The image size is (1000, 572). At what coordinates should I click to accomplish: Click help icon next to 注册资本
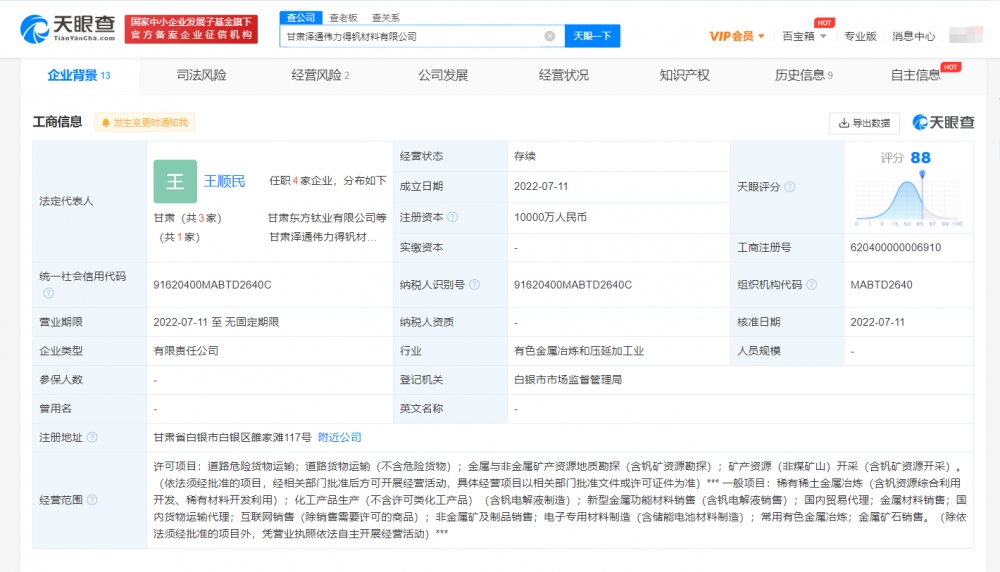click(x=453, y=217)
